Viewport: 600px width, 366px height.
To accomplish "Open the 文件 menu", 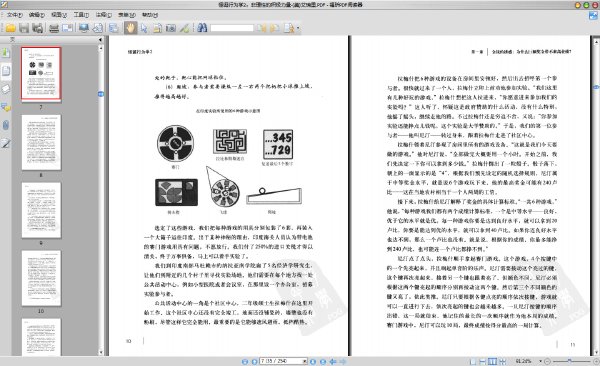I will pyautogui.click(x=15, y=15).
